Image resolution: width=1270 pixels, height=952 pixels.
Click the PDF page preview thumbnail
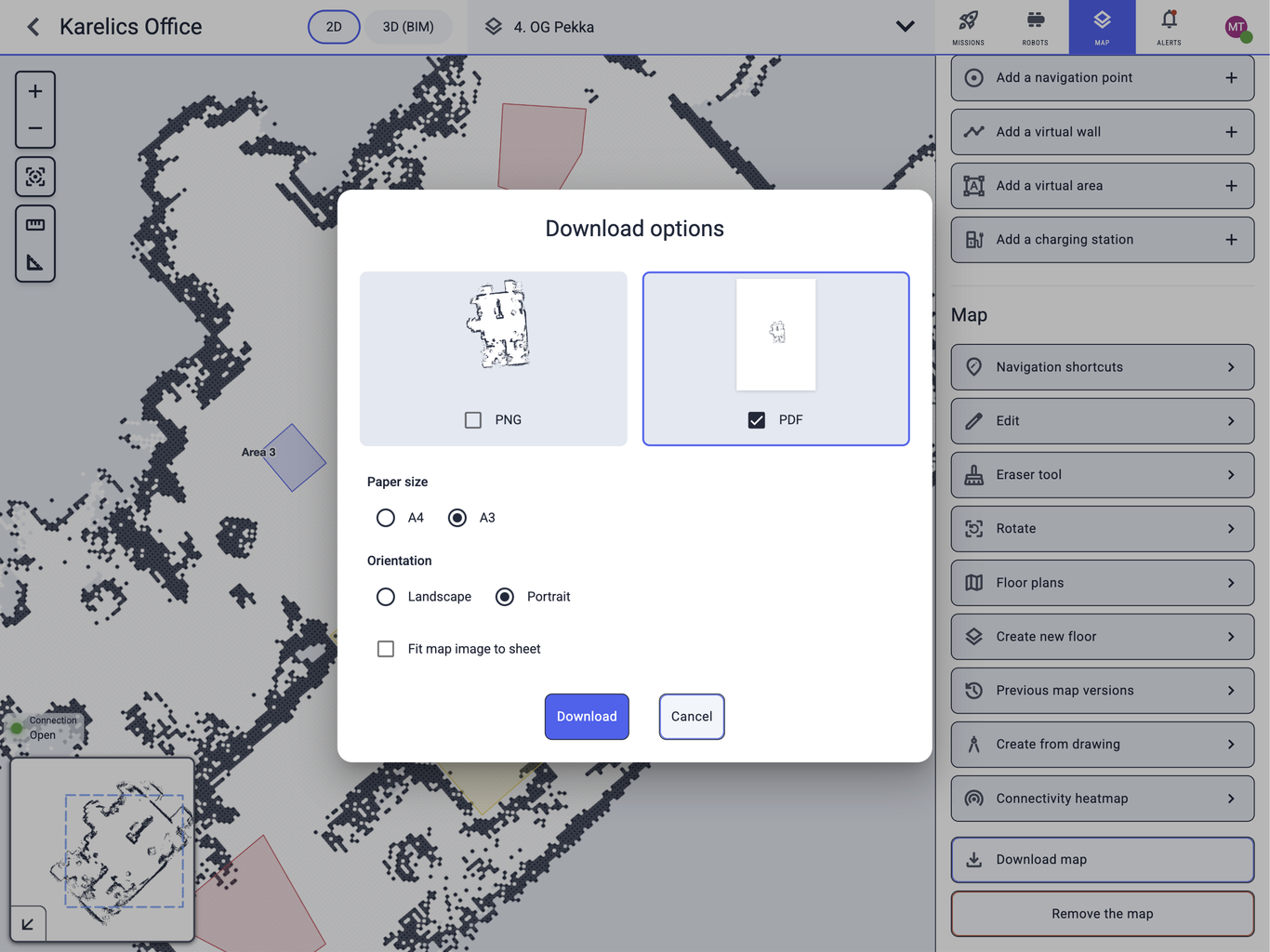pyautogui.click(x=776, y=335)
